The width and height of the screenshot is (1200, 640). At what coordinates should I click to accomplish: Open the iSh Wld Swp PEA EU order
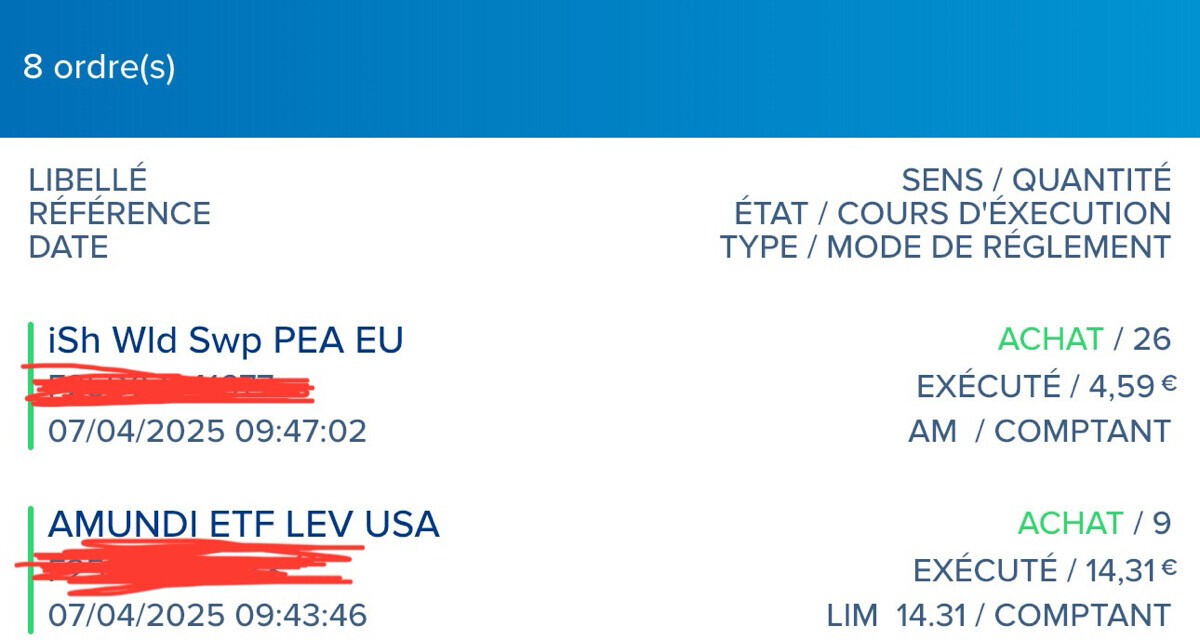pyautogui.click(x=226, y=341)
